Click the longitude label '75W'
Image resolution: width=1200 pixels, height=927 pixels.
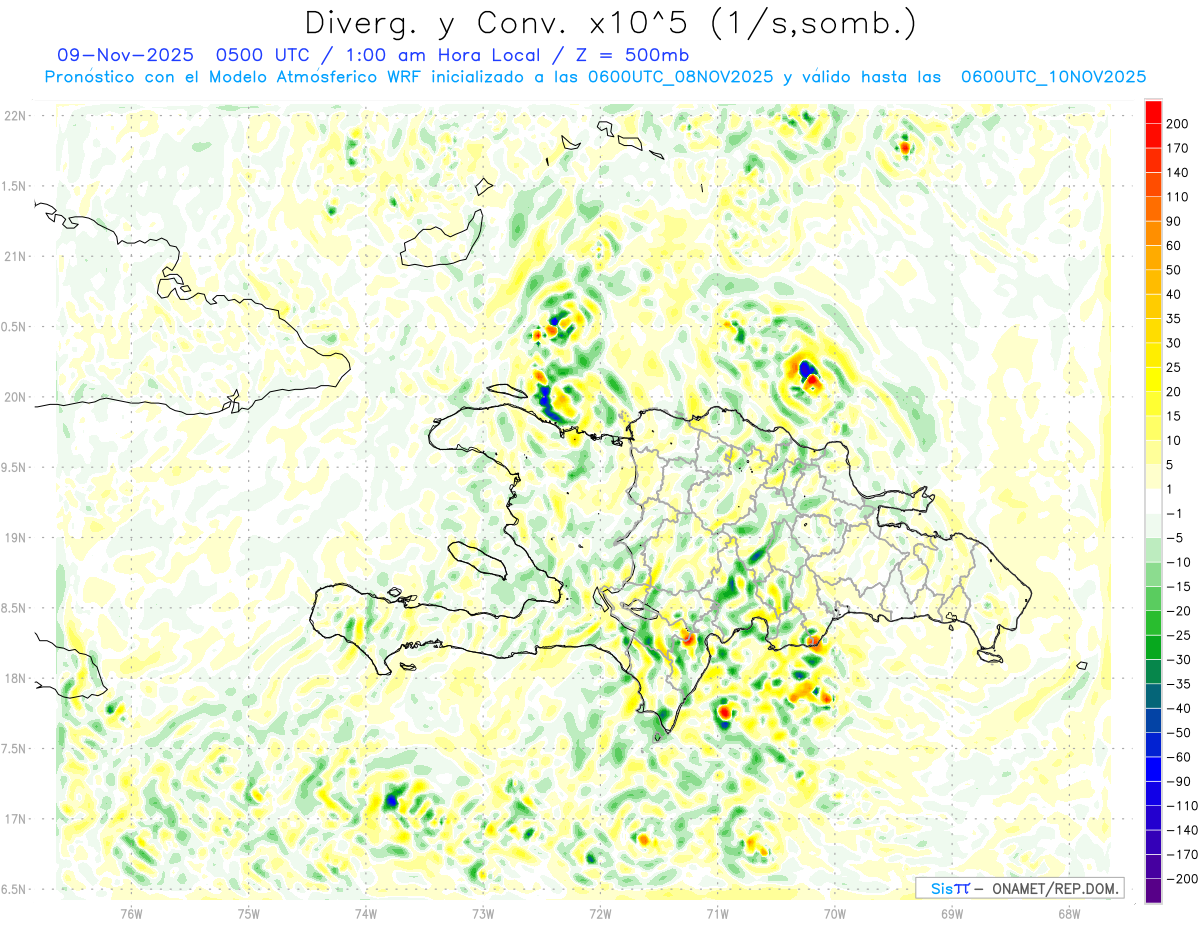tap(249, 913)
